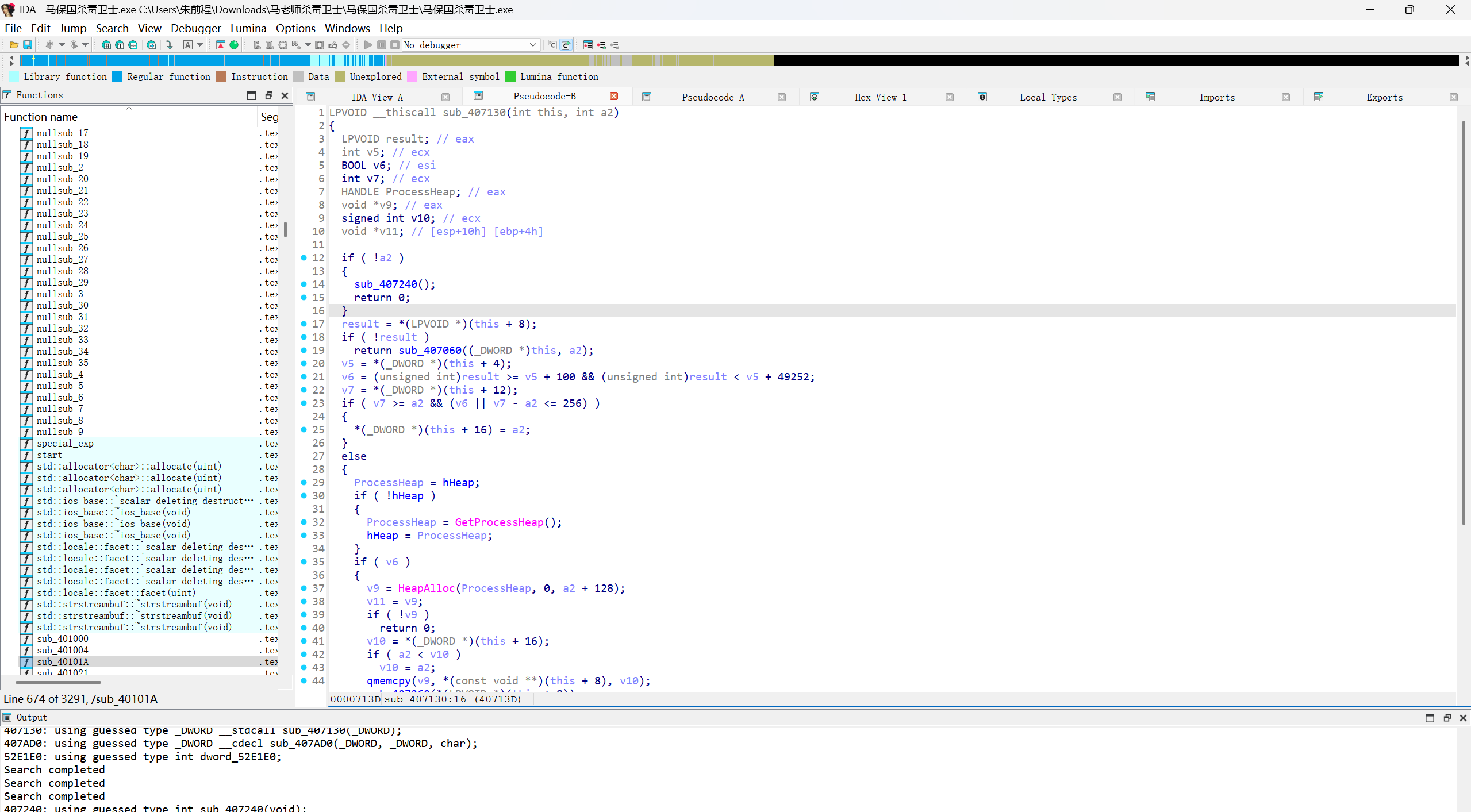Open the Lumina menu

[x=248, y=28]
